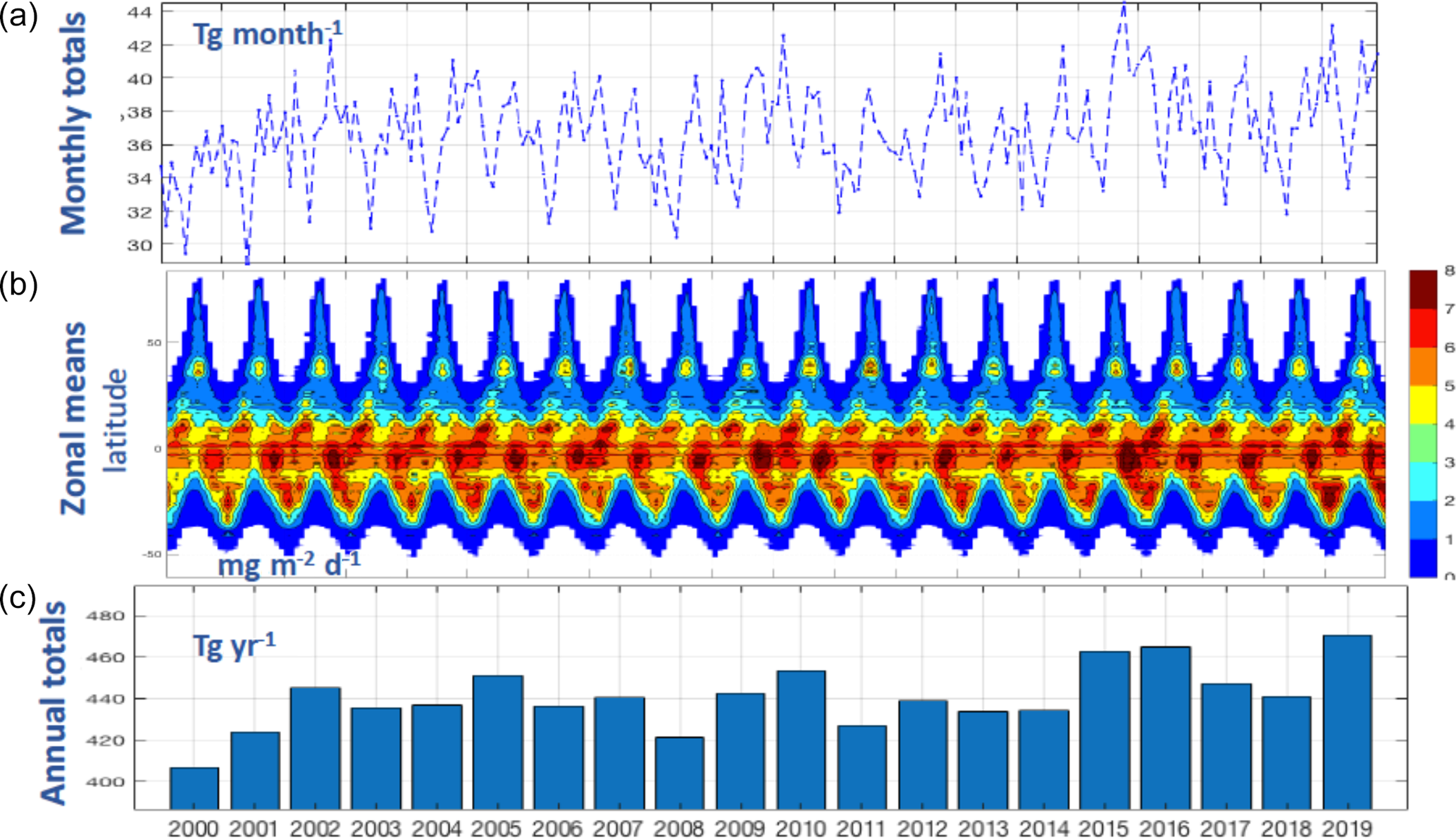Click the 2008 annual total bar
1456x839 pixels.
(x=679, y=773)
